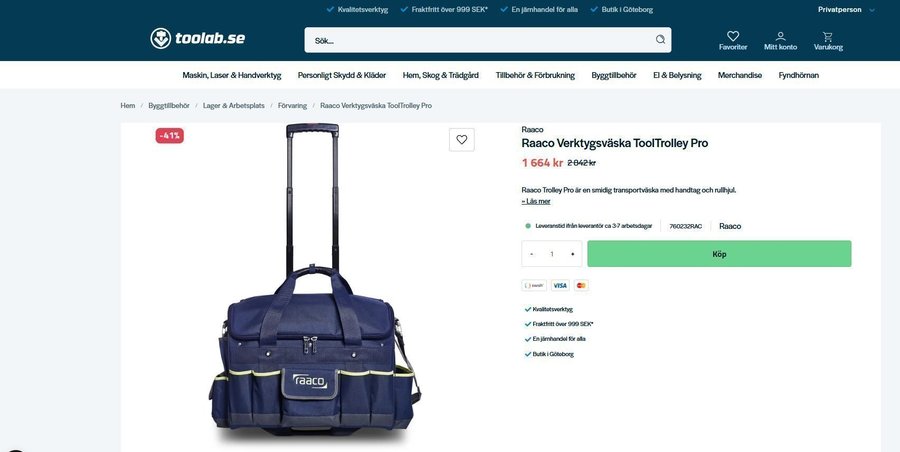The height and width of the screenshot is (452, 900).
Task: Click the Mastercard payment icon
Action: [x=581, y=285]
